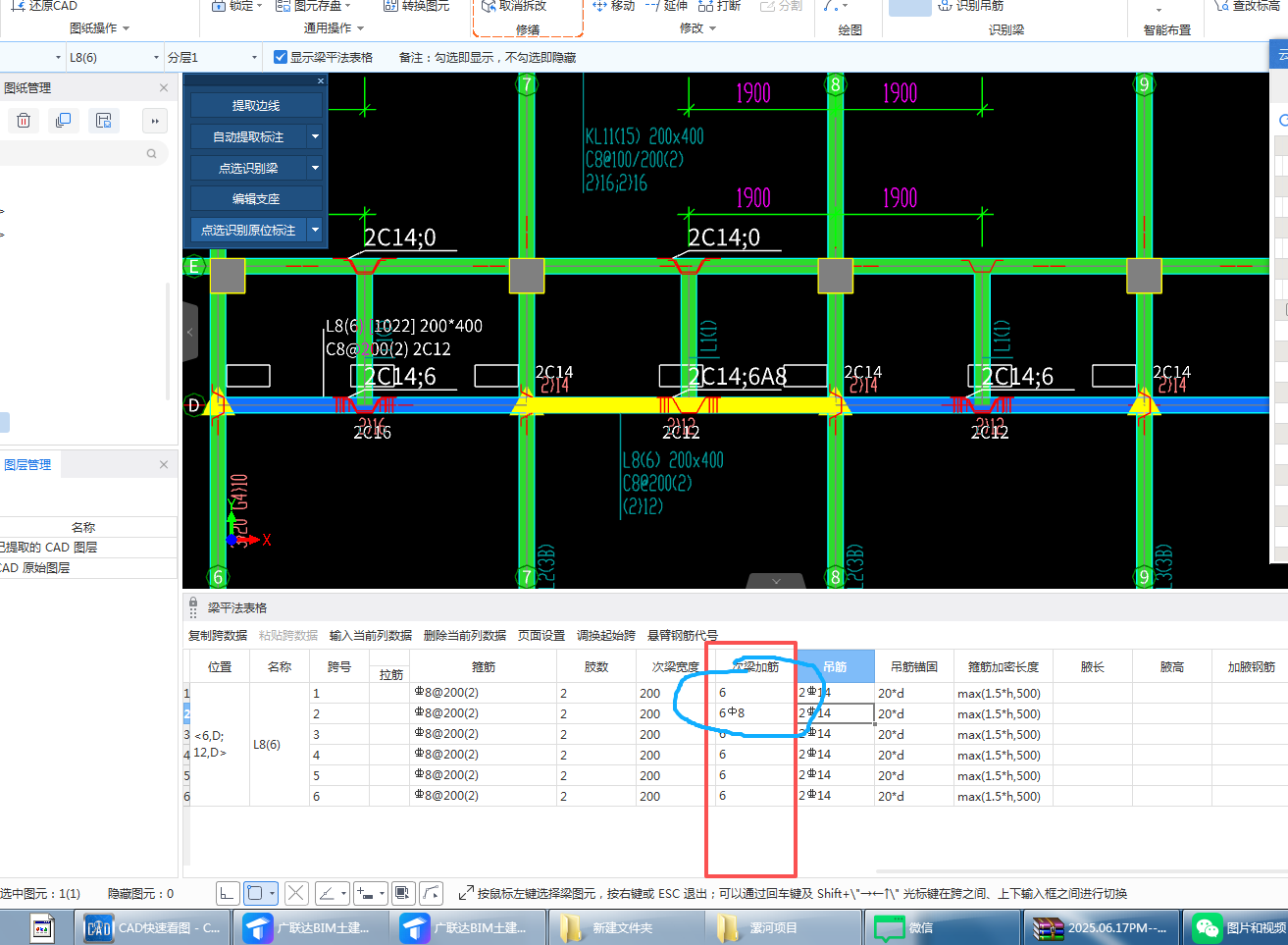
Task: Open the first 广联达BIM土建 taskbar window
Action: pyautogui.click(x=309, y=927)
